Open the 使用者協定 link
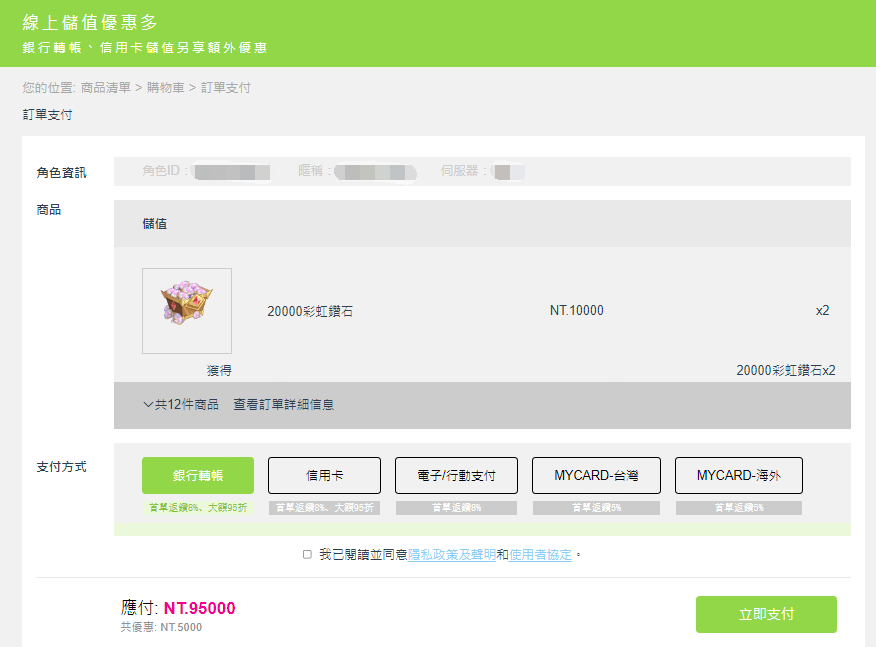 point(540,554)
